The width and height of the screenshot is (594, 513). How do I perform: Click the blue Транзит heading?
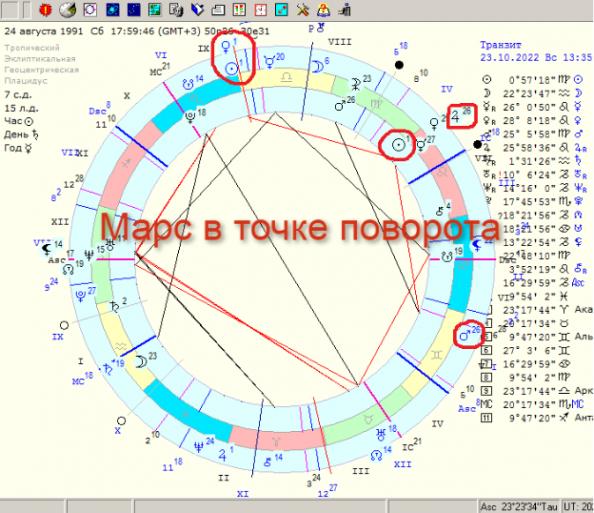coord(501,45)
